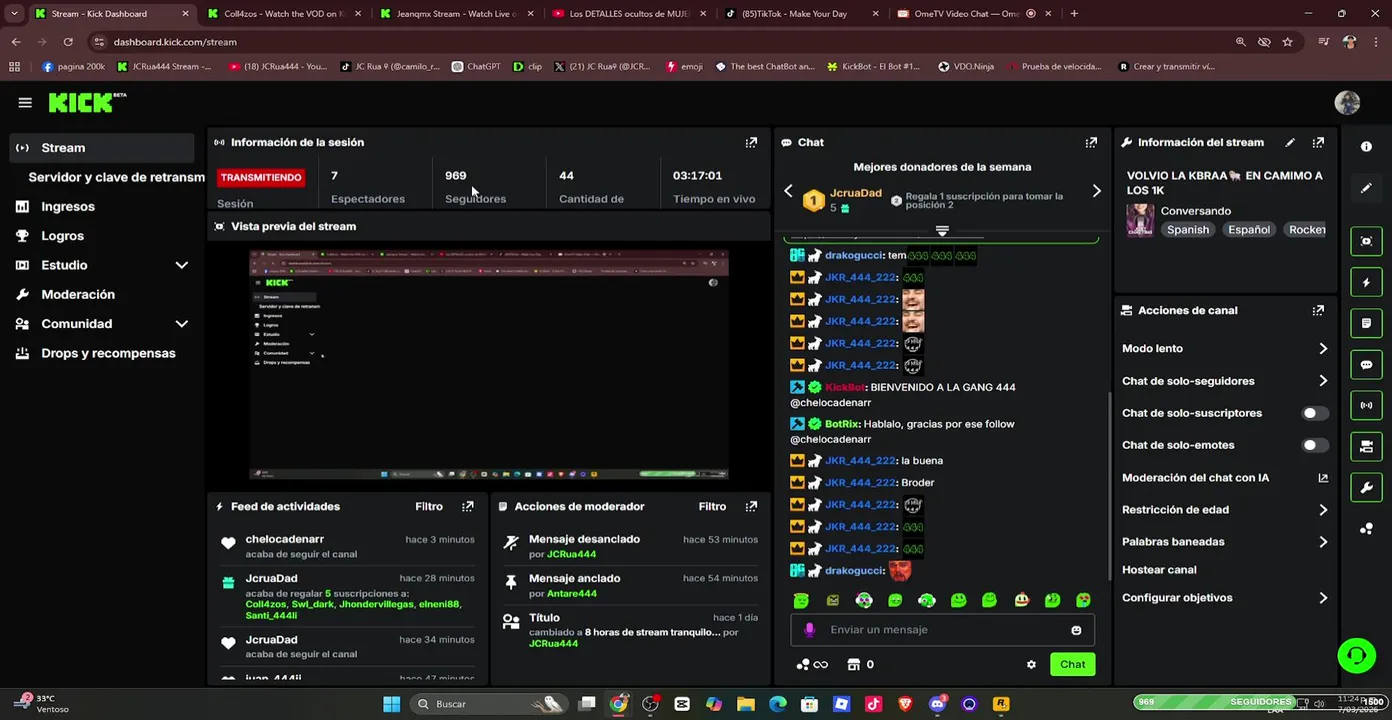This screenshot has height=720, width=1392.
Task: Open the green support headset button
Action: point(1357,655)
